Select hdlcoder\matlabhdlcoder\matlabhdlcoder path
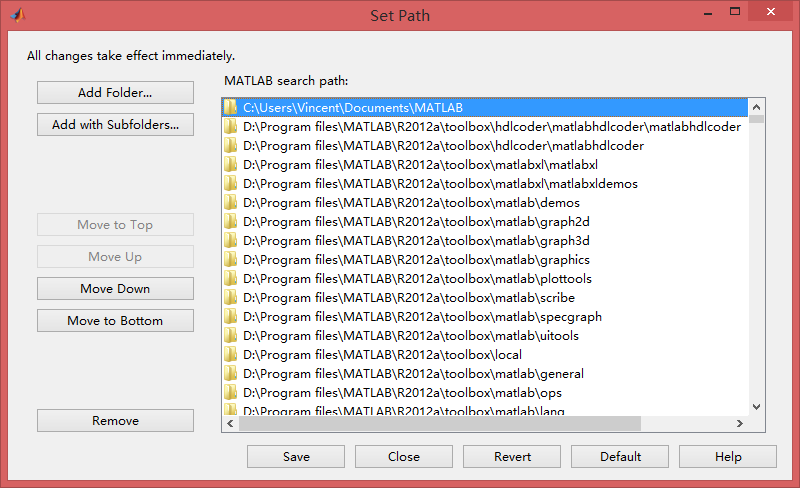 pos(485,127)
